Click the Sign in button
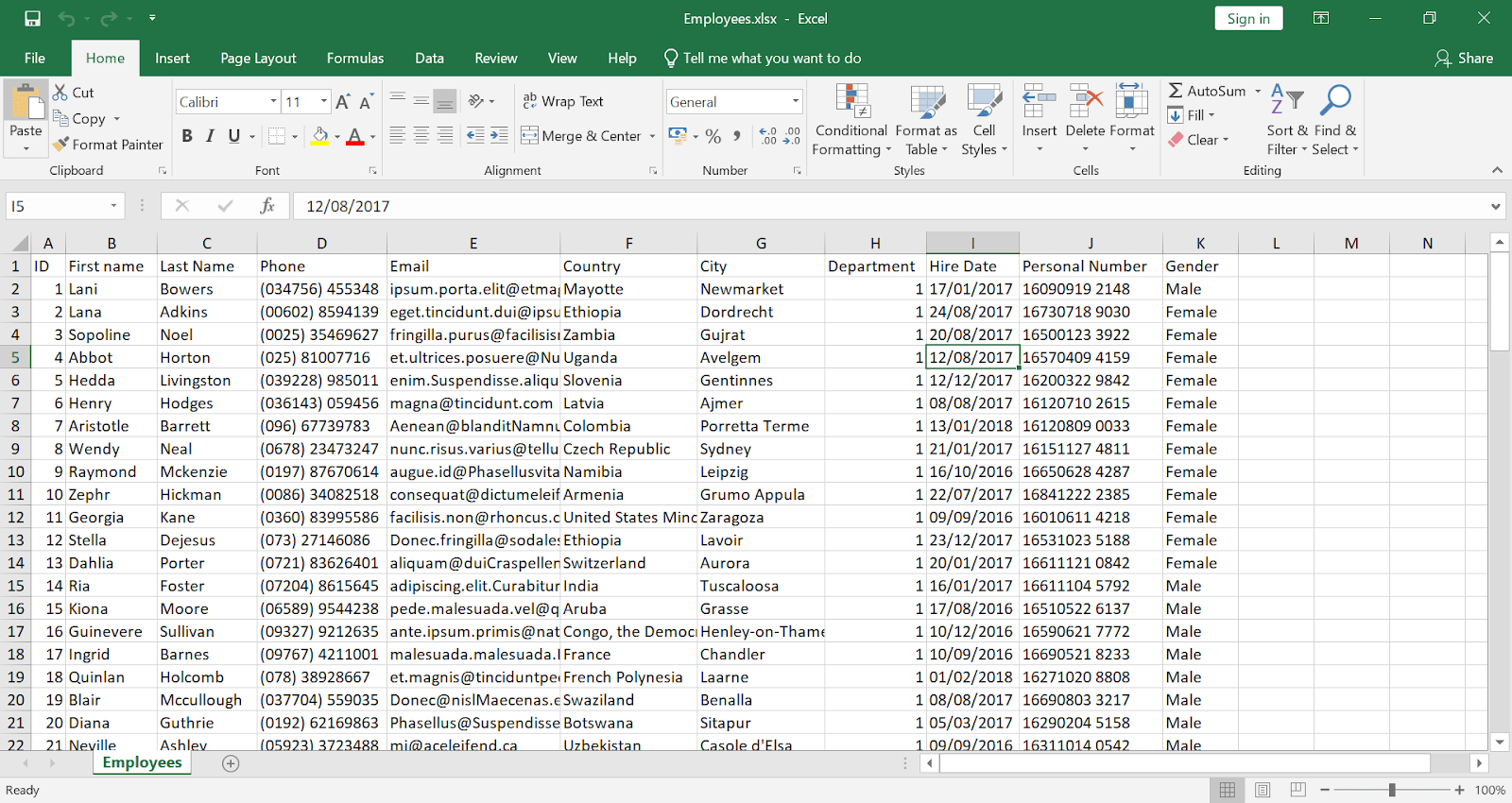The image size is (1512, 803). pyautogui.click(x=1248, y=18)
